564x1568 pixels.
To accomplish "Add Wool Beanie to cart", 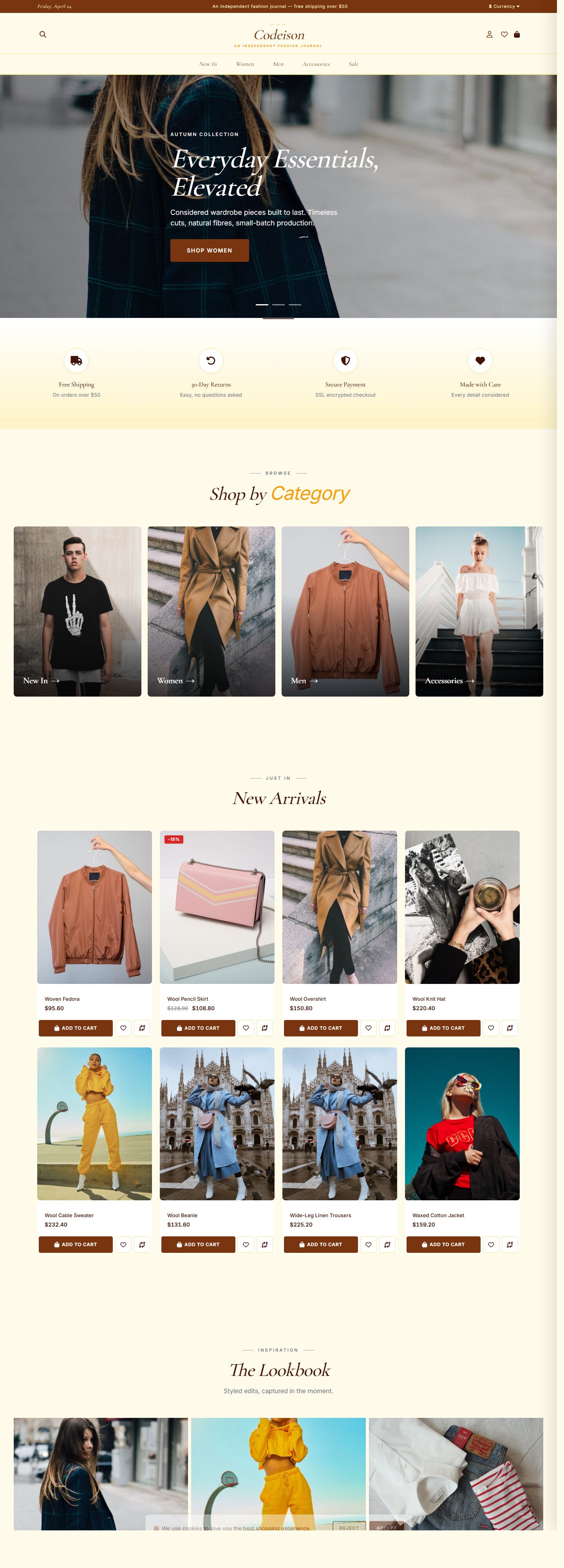I will (198, 1245).
